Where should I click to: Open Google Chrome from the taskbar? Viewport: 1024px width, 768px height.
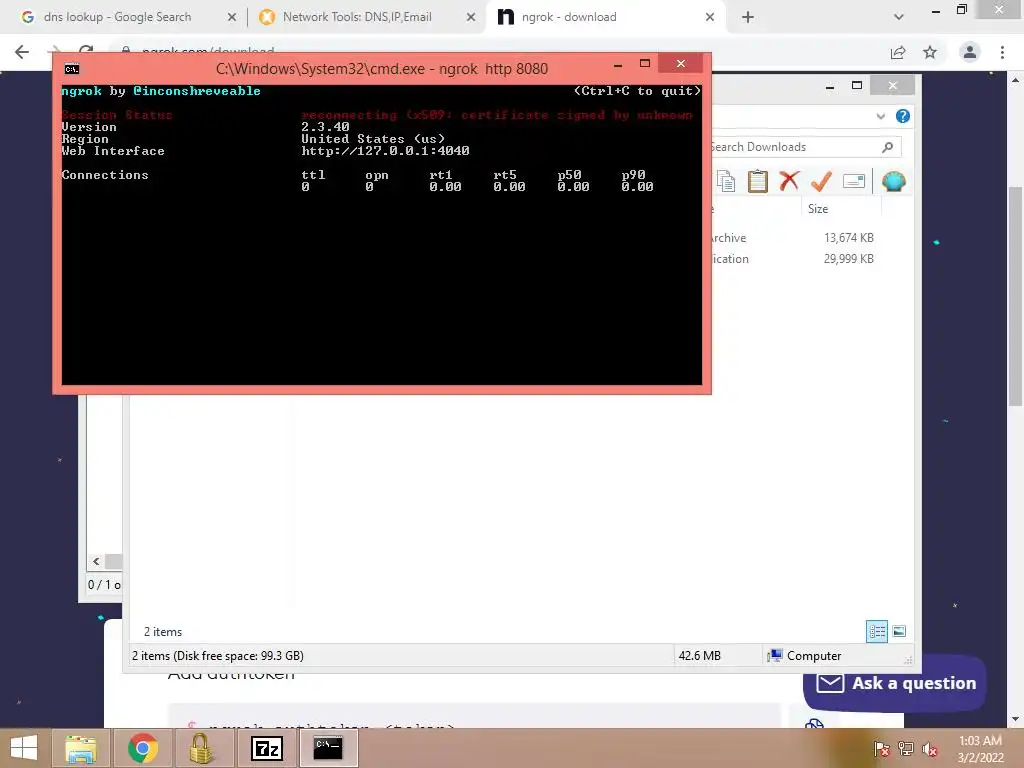point(143,748)
